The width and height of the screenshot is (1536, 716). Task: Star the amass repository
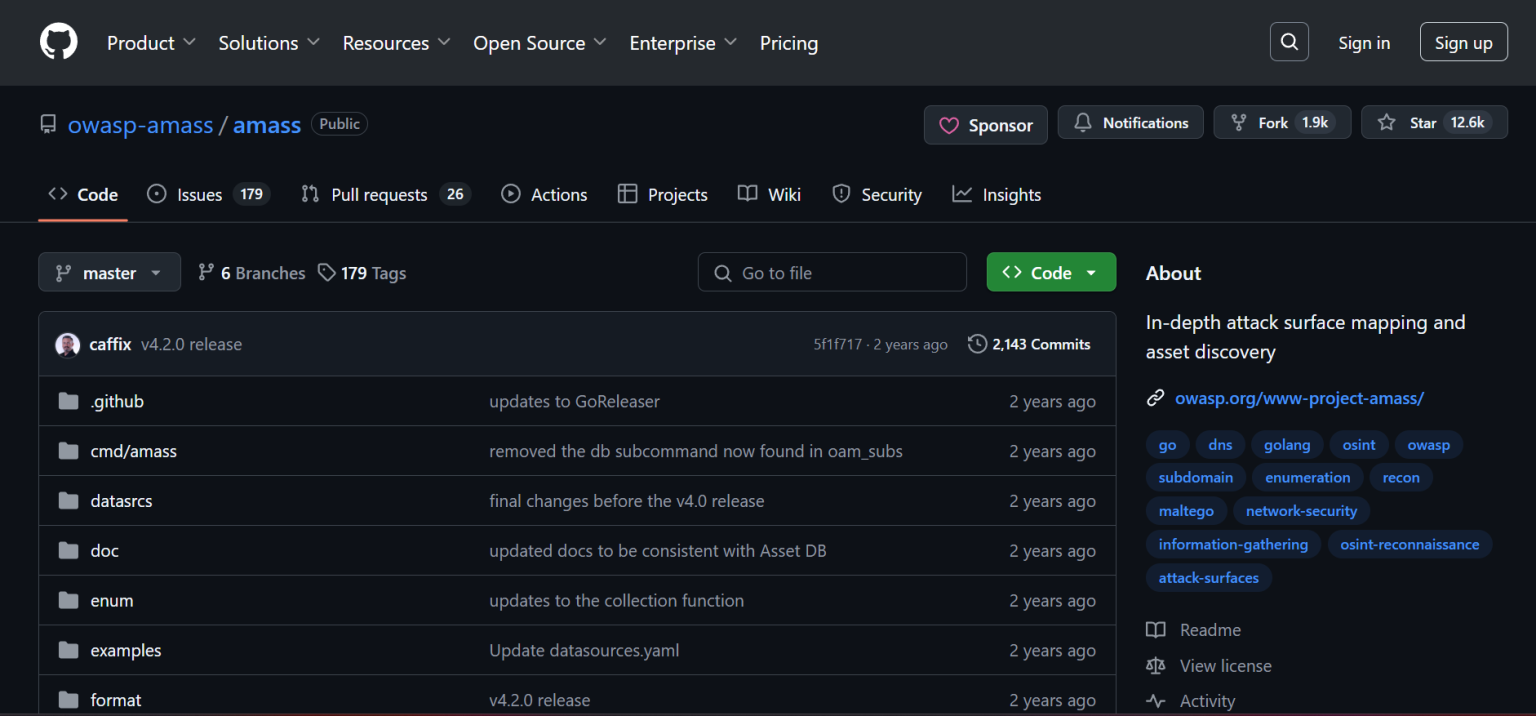[x=1433, y=122]
